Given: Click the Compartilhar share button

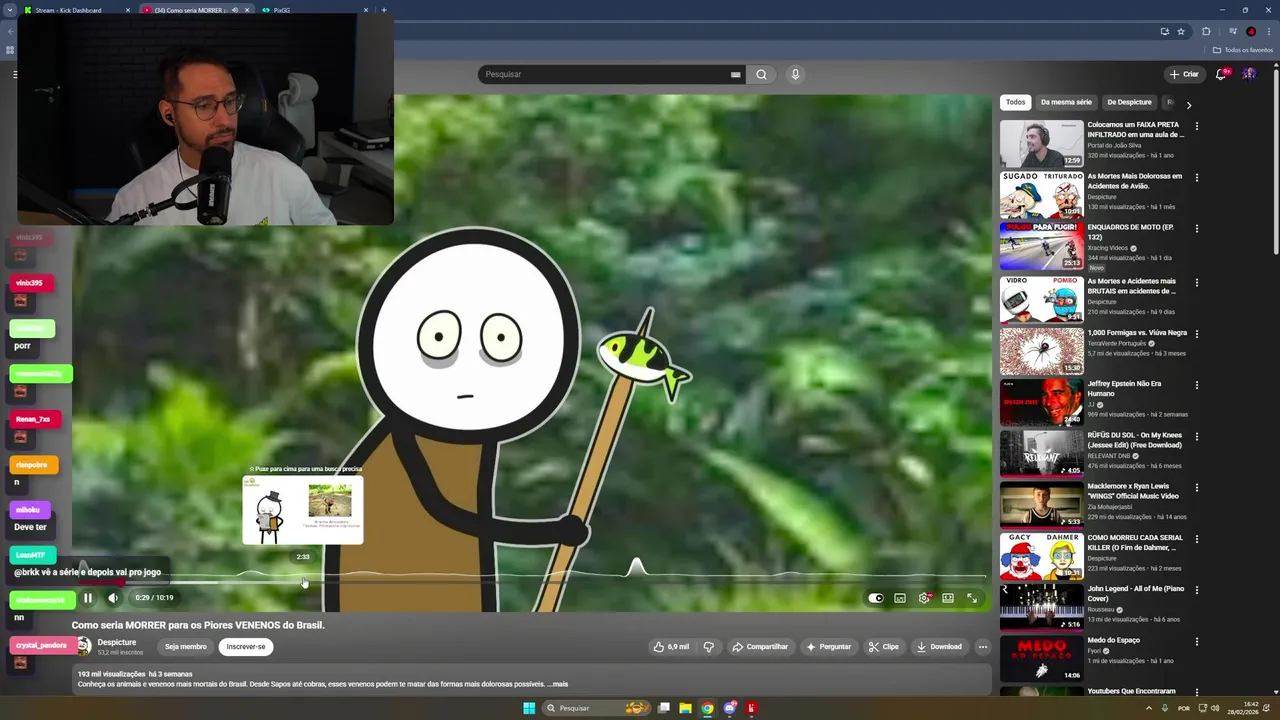Looking at the screenshot, I should pos(760,647).
